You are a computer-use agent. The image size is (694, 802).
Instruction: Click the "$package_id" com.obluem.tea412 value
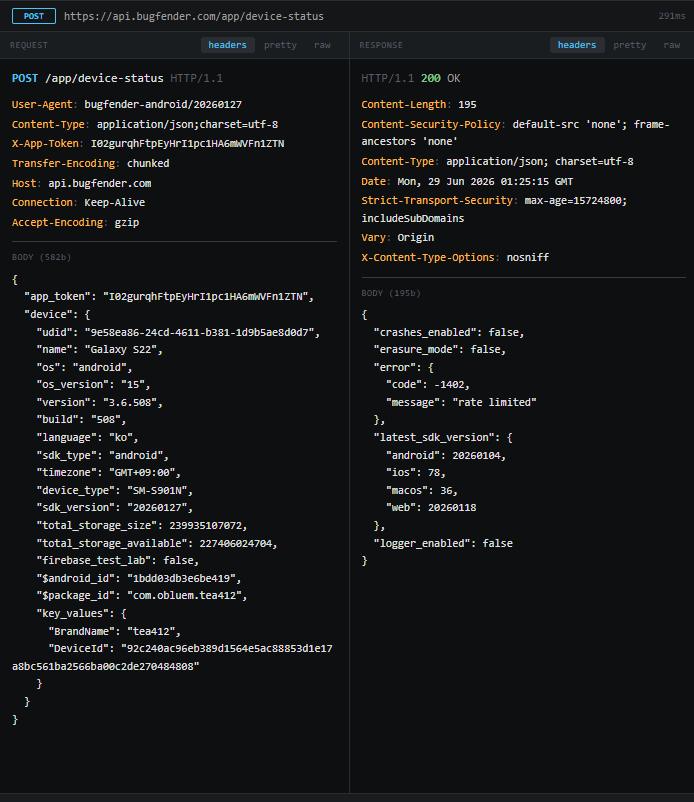click(x=184, y=596)
